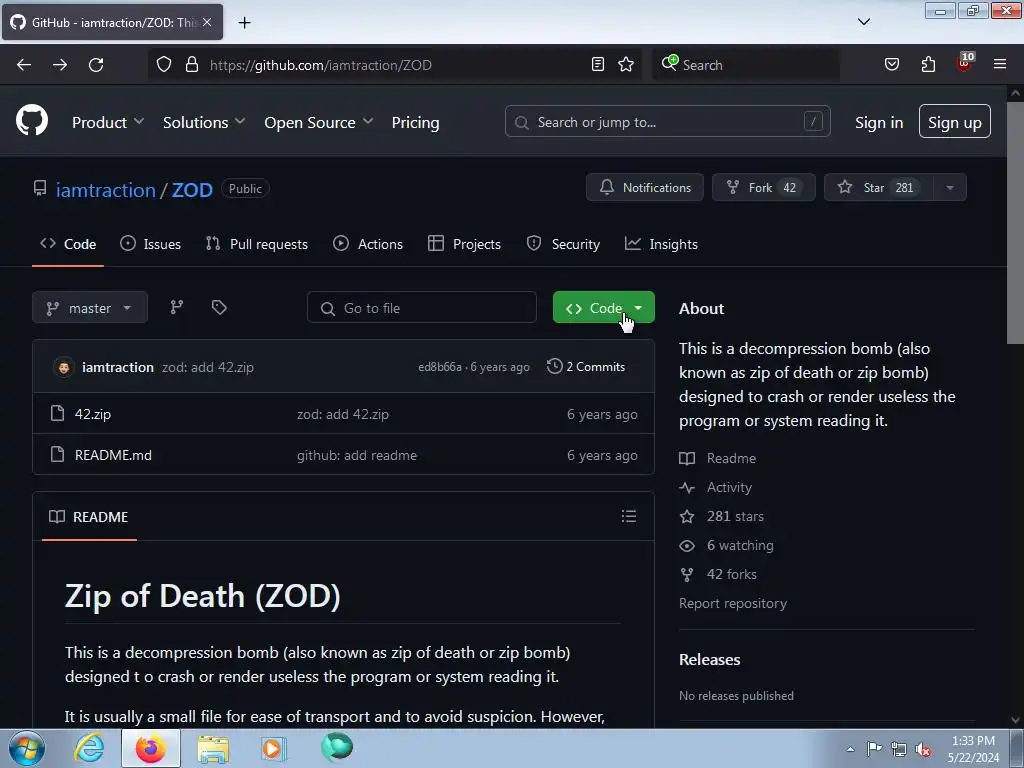Open a new browser tab with plus icon

click(x=244, y=23)
